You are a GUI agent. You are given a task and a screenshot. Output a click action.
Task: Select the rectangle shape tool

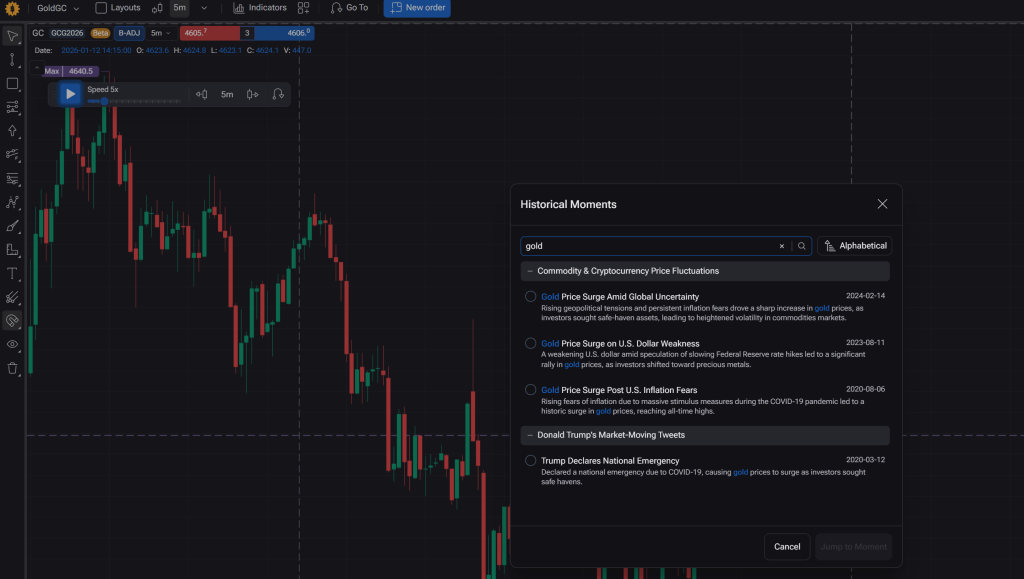(x=12, y=84)
